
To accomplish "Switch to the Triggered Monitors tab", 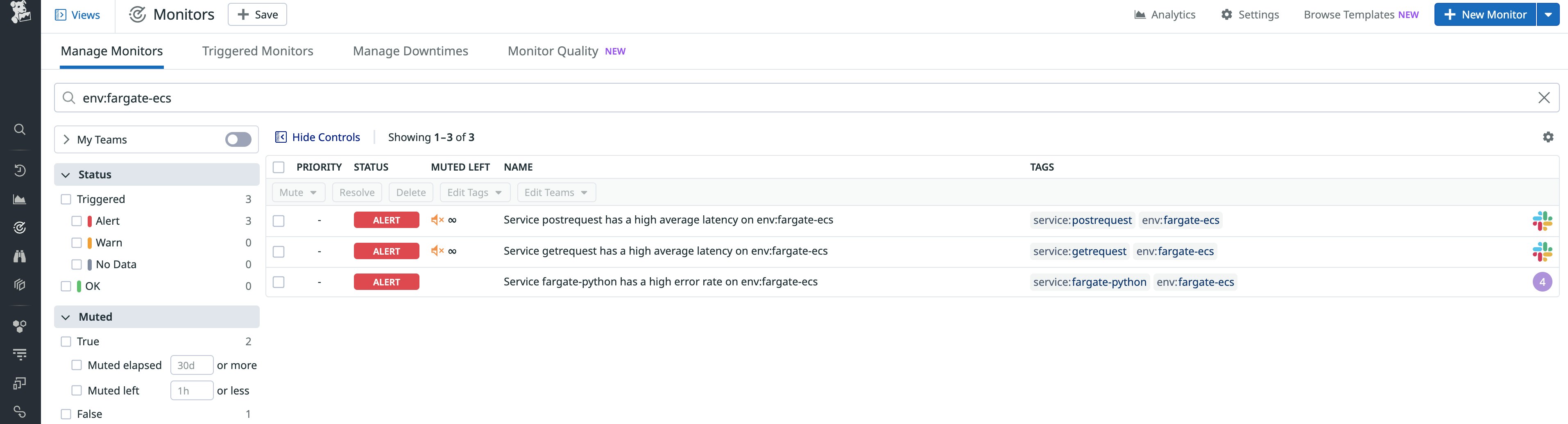I will [258, 51].
